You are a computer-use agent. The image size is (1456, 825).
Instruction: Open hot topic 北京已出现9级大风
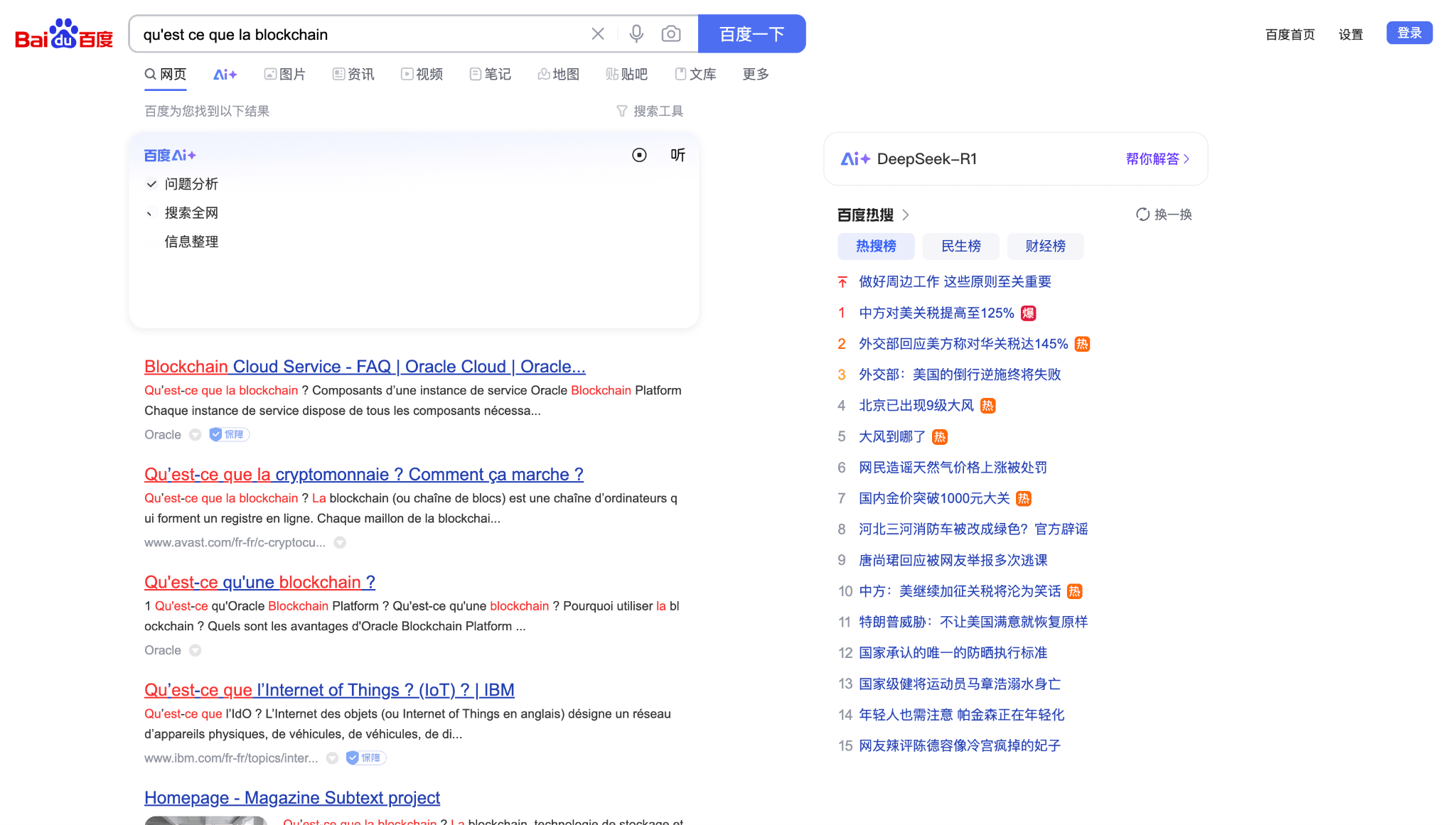916,406
